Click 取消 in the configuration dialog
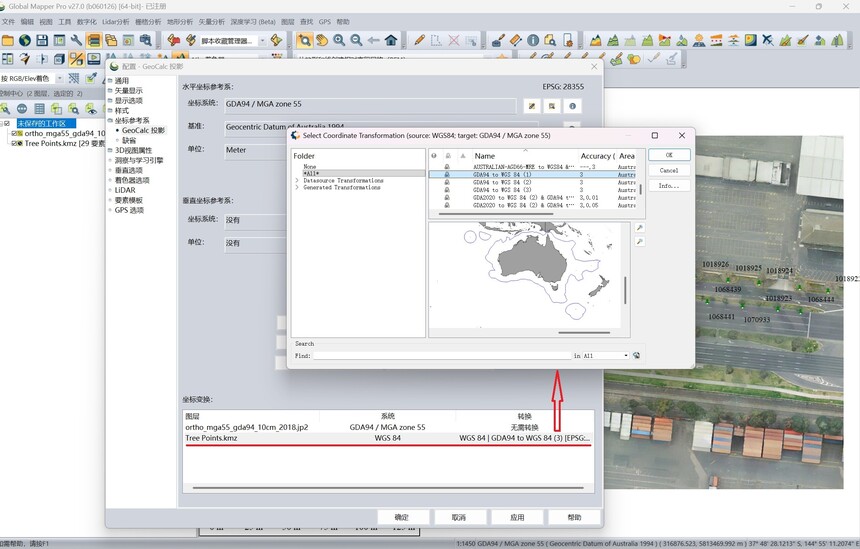 point(459,517)
